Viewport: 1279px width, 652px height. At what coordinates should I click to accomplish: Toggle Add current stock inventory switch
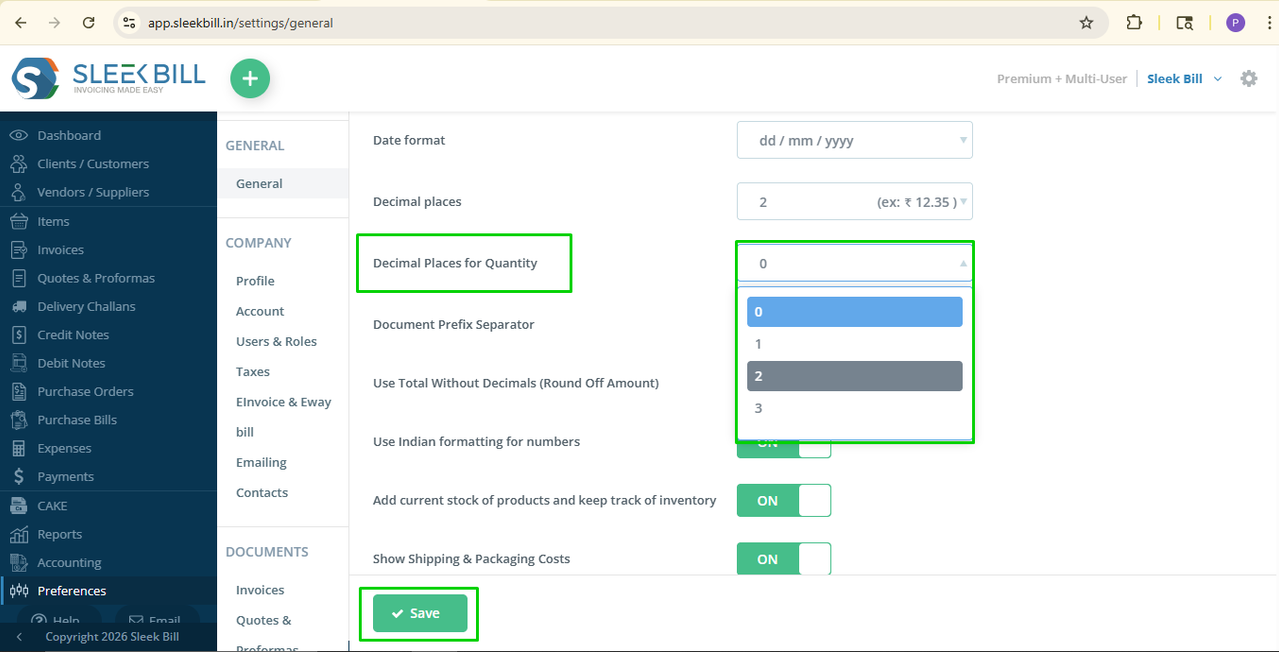(x=784, y=500)
